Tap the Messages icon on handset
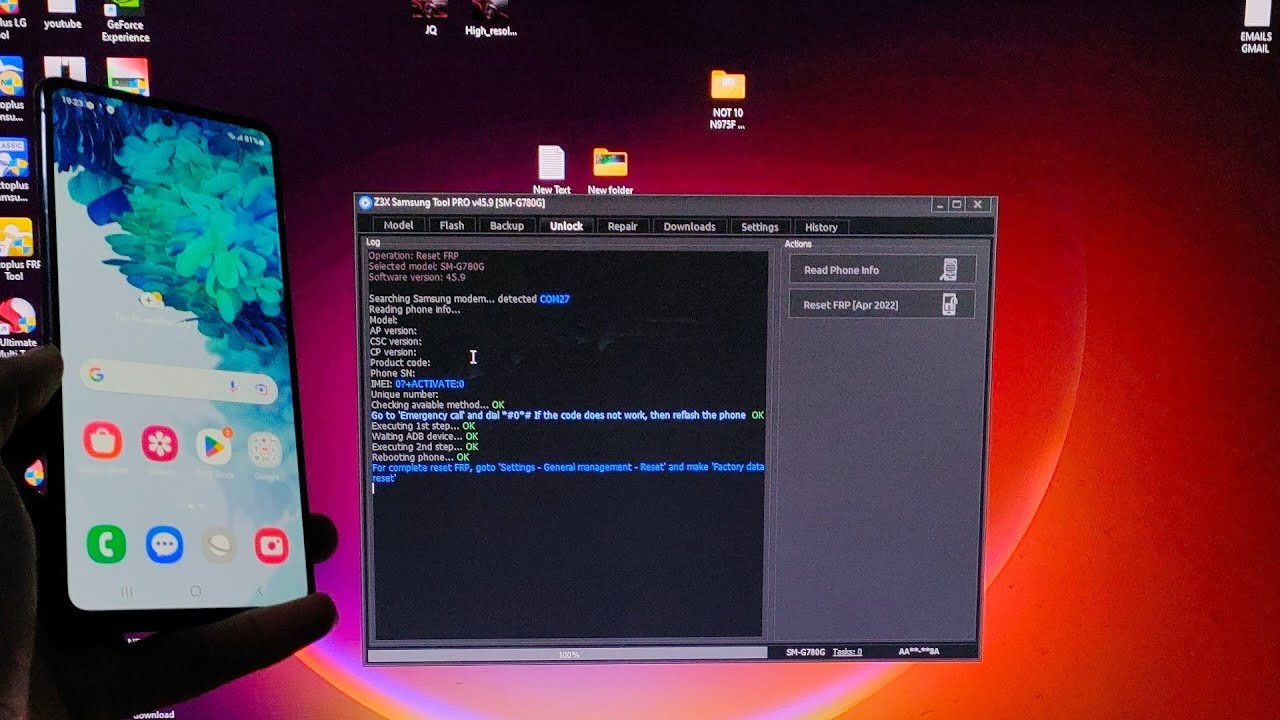1280x720 pixels. pyautogui.click(x=164, y=545)
